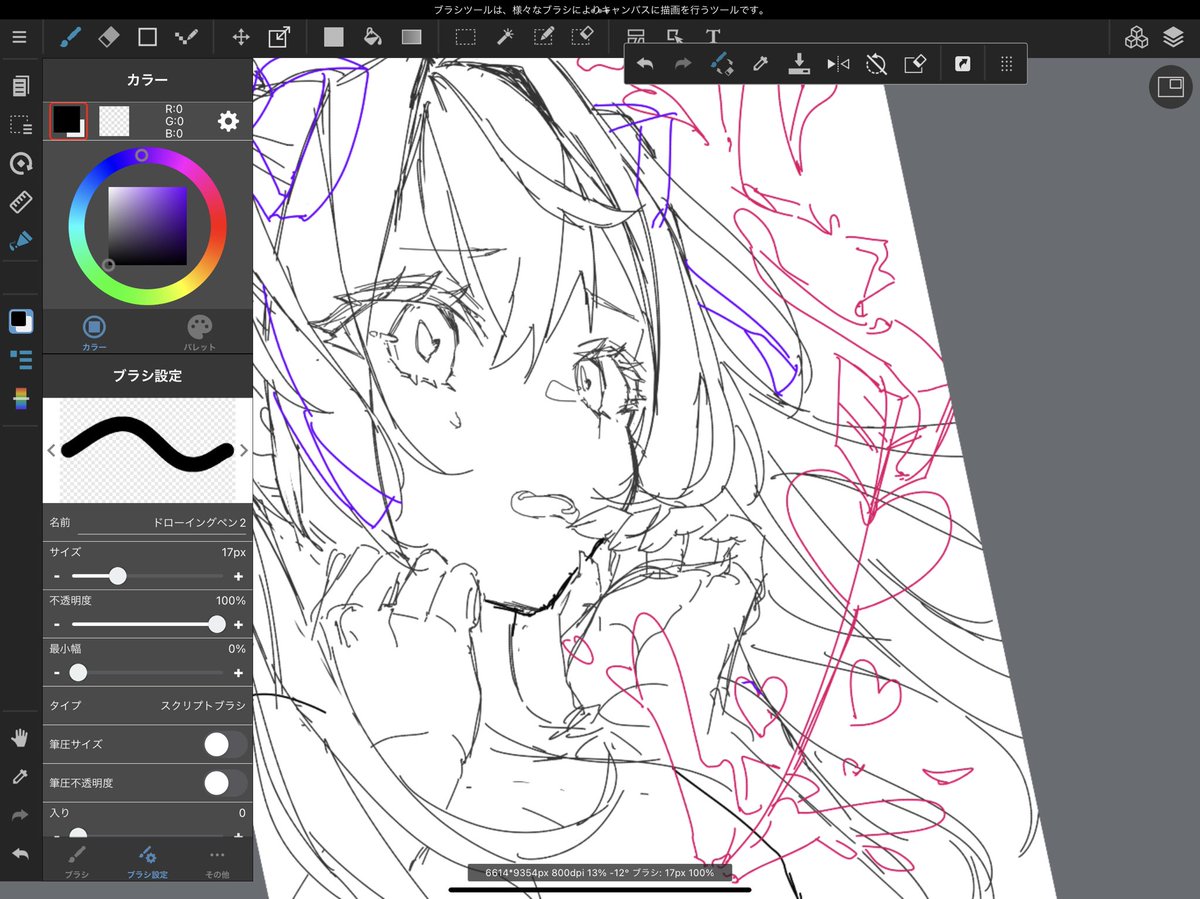Click redo arrow in left sidebar
Viewport: 1200px width, 899px height.
(20, 815)
